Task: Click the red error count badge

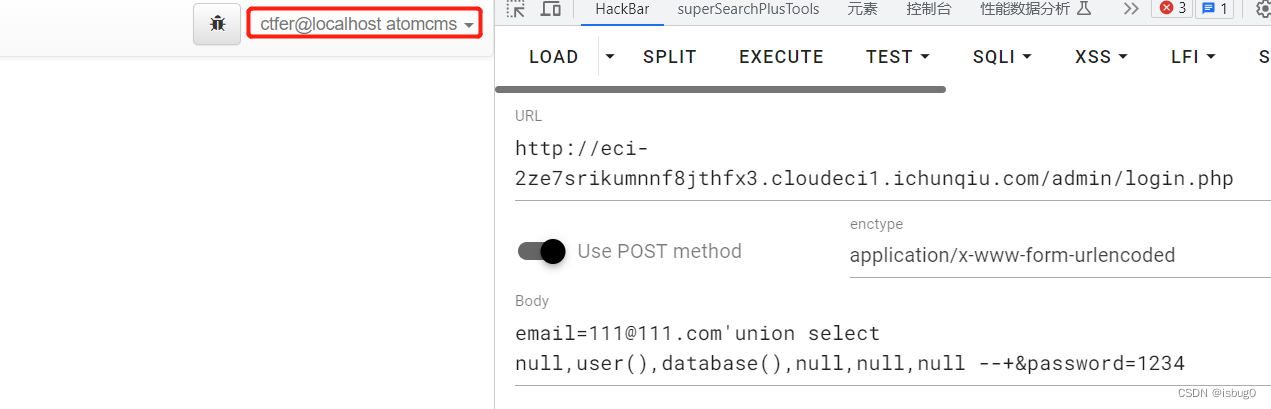Action: pyautogui.click(x=1171, y=9)
